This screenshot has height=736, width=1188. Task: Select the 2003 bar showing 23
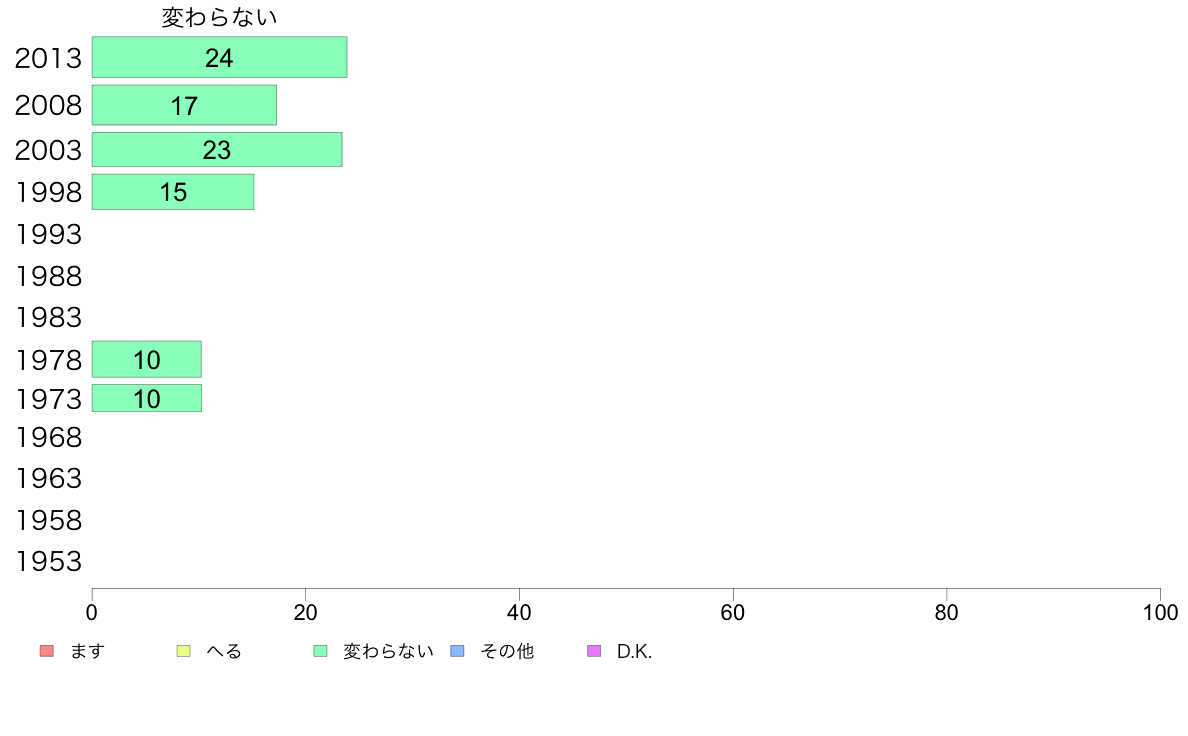point(217,149)
